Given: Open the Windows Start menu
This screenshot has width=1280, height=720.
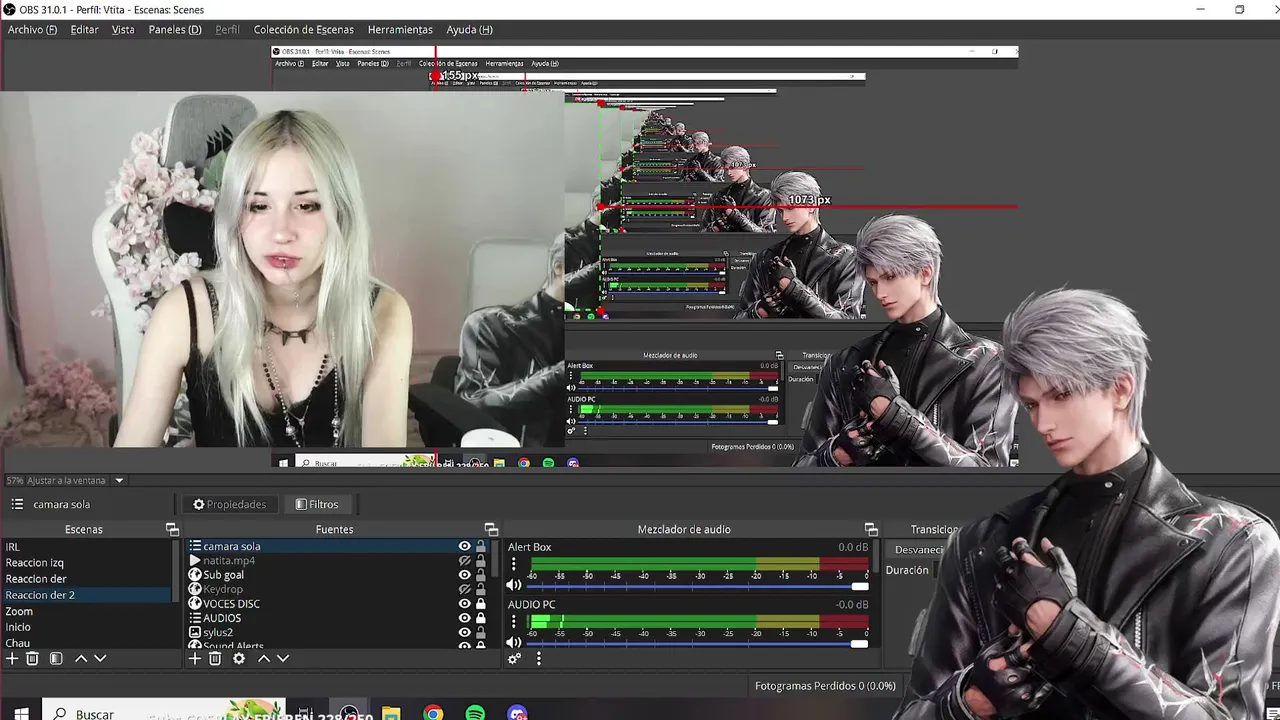Looking at the screenshot, I should click(x=21, y=713).
